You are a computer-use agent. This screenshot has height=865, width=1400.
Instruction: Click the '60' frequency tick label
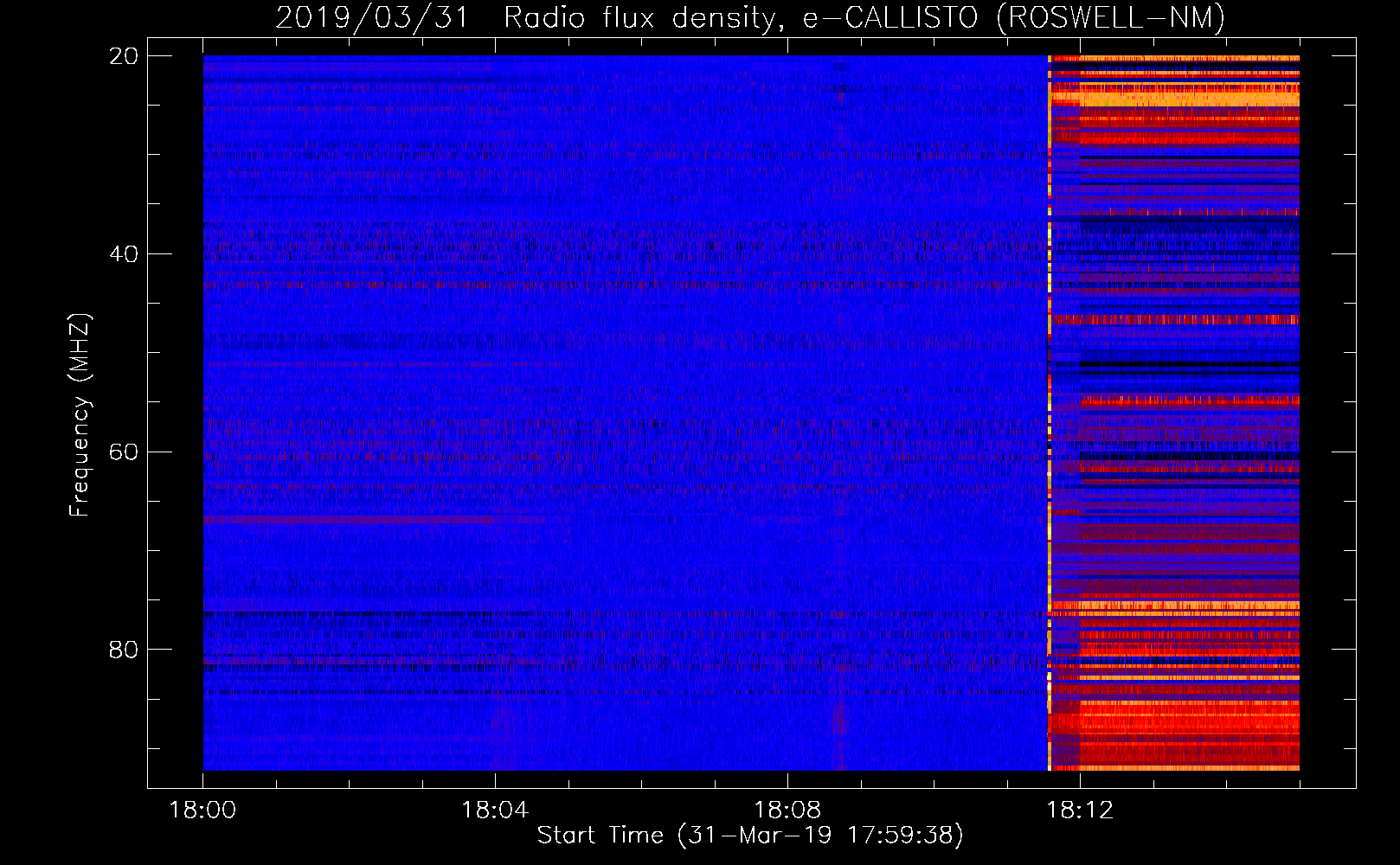(x=124, y=452)
